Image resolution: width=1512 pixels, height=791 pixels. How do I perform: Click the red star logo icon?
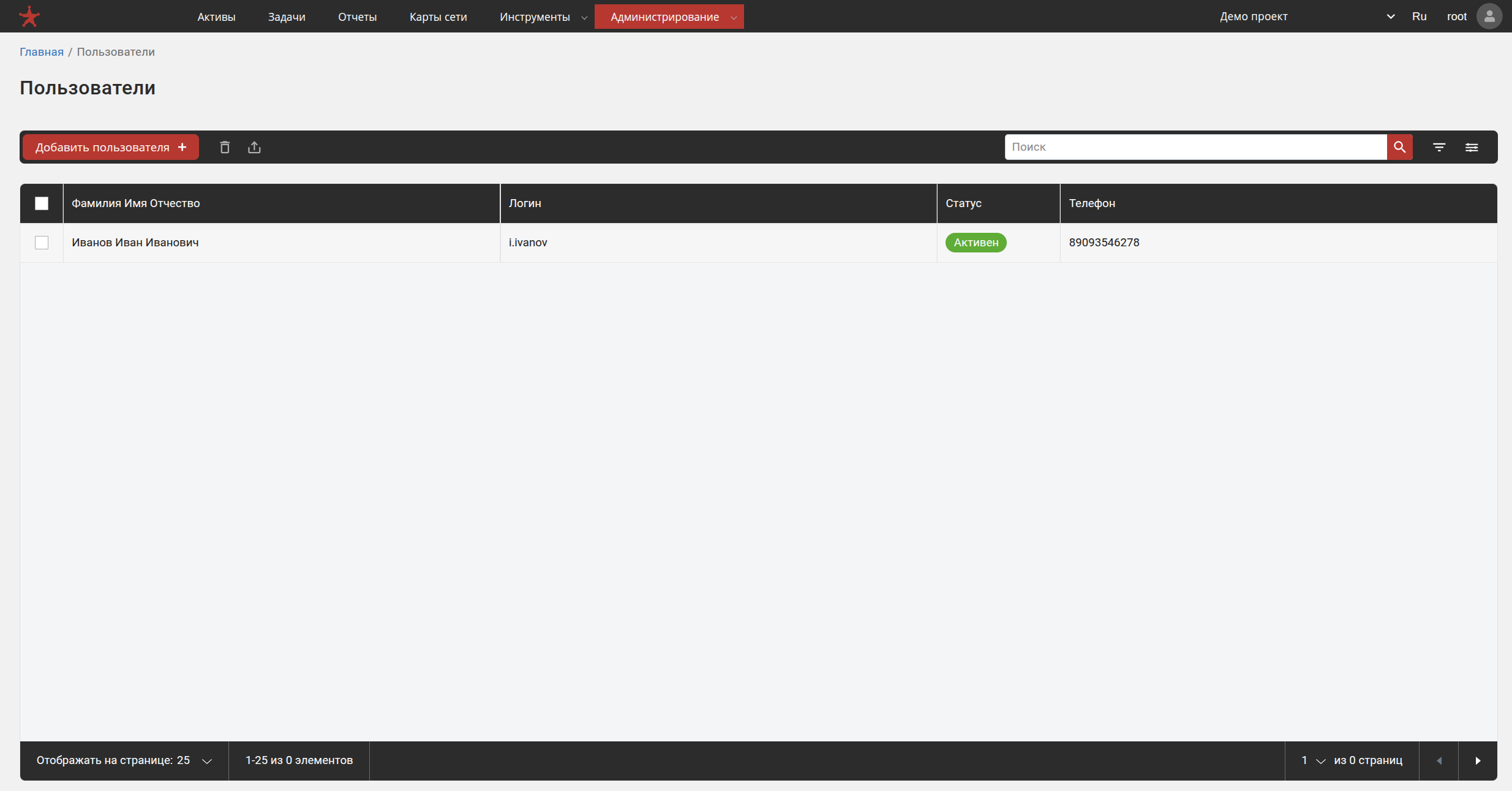point(29,17)
